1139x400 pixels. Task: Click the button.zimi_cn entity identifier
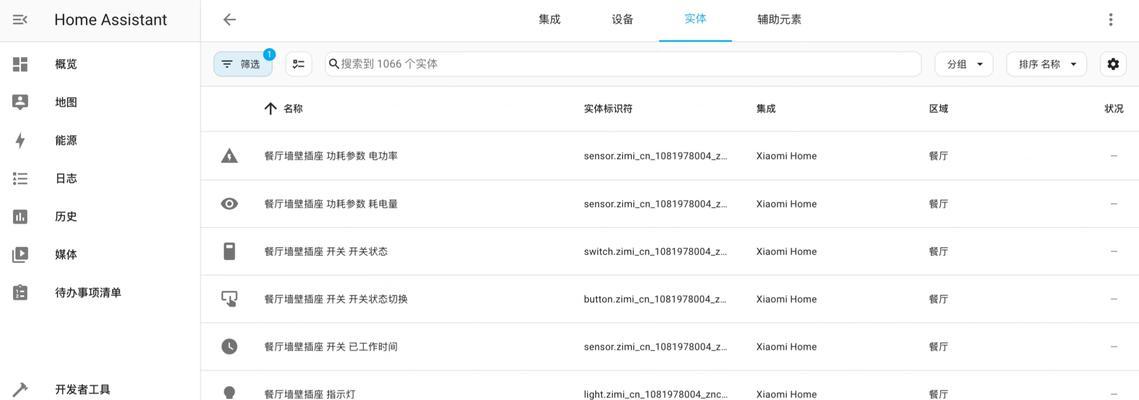(x=655, y=298)
